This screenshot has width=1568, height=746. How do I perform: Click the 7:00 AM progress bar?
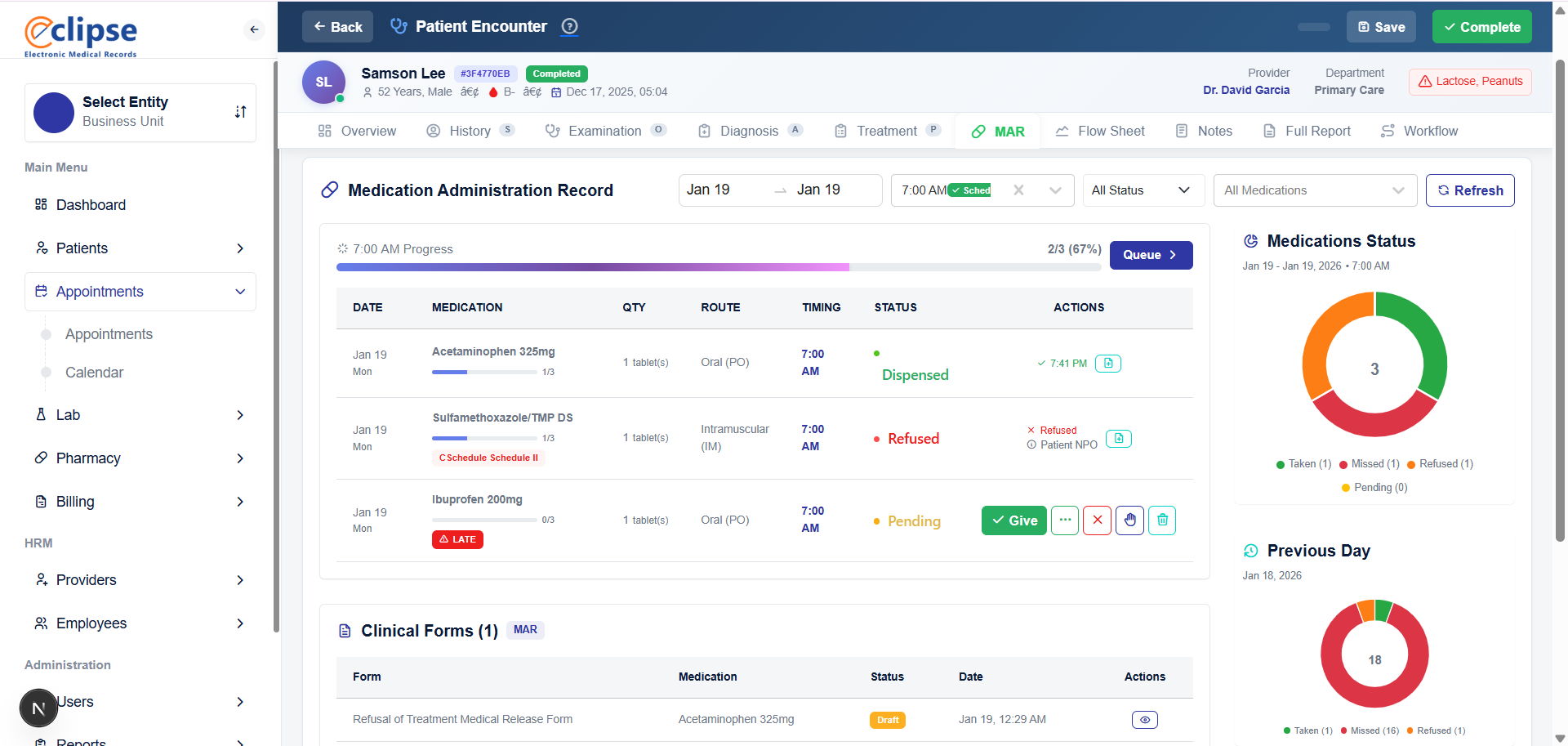tap(719, 267)
